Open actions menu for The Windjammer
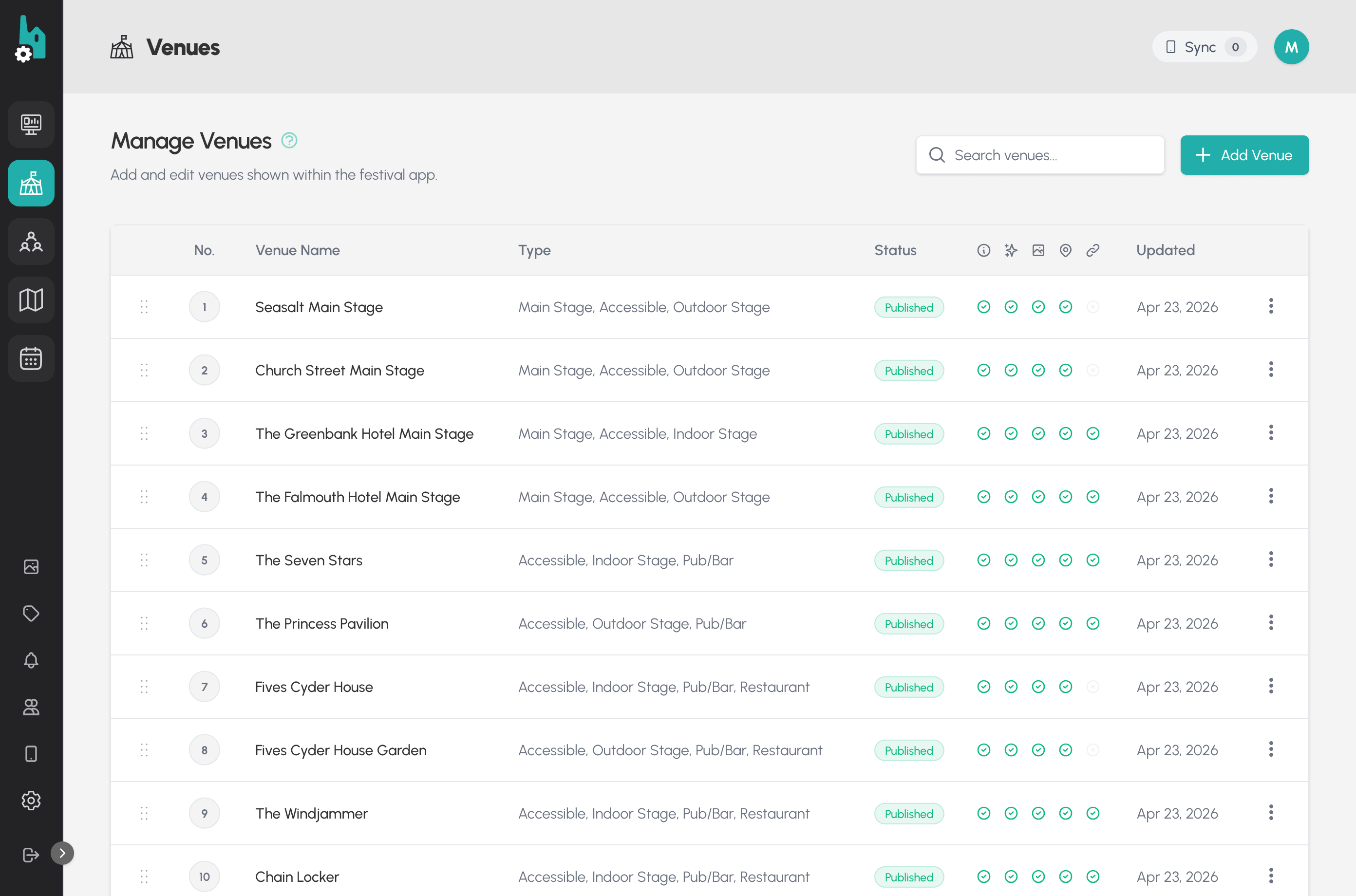This screenshot has height=896, width=1356. pos(1271,813)
